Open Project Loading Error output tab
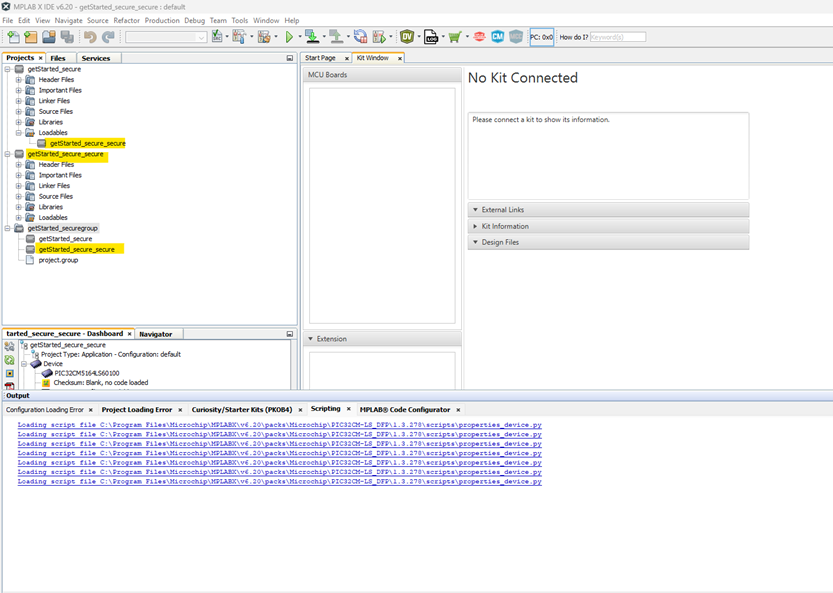Viewport: 833px width, 593px height. (x=137, y=410)
